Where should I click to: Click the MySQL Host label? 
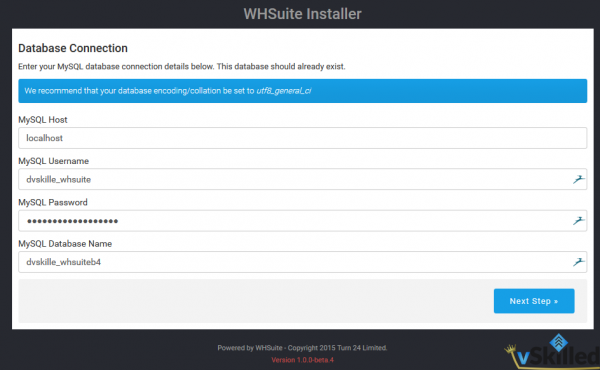(43, 120)
